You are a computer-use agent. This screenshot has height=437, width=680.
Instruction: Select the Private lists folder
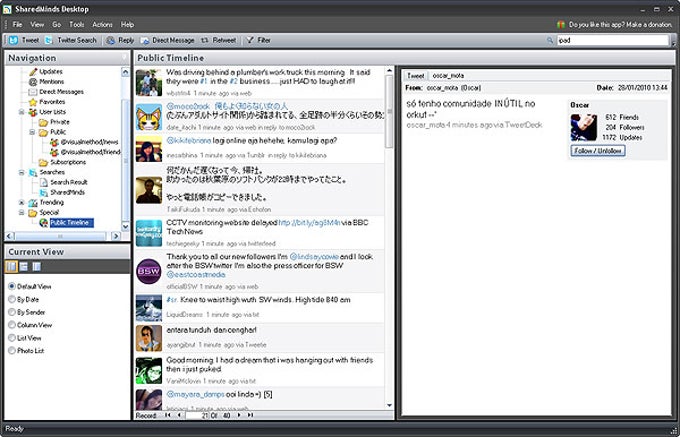click(x=54, y=122)
